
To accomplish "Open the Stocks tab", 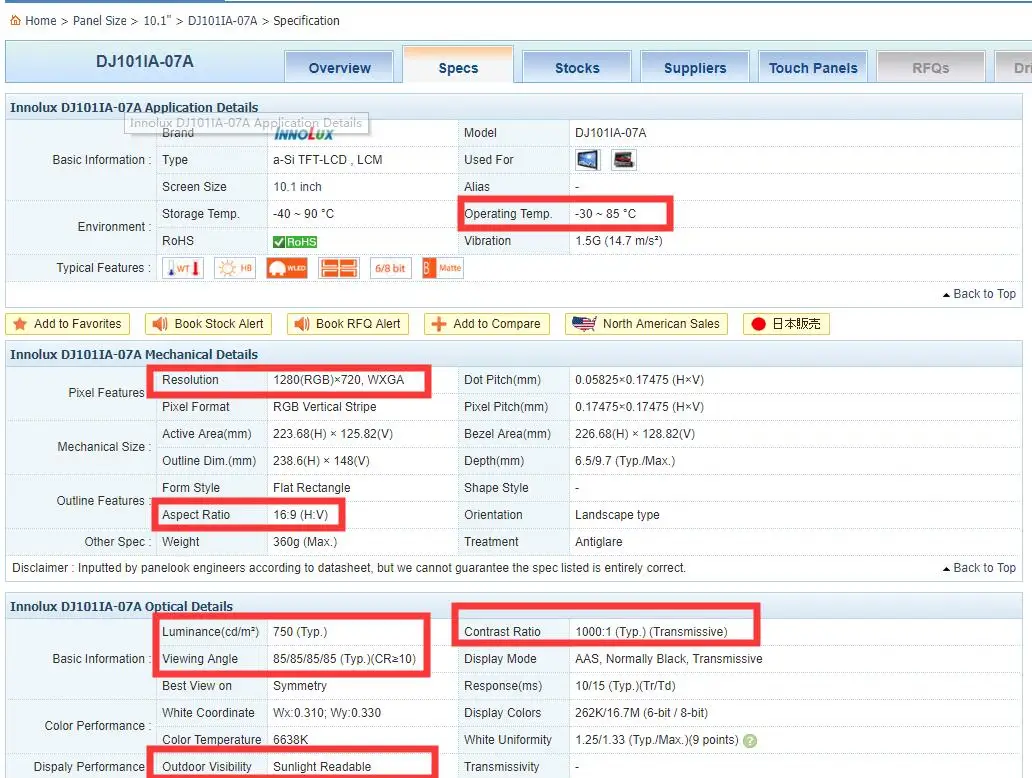I will pyautogui.click(x=577, y=67).
